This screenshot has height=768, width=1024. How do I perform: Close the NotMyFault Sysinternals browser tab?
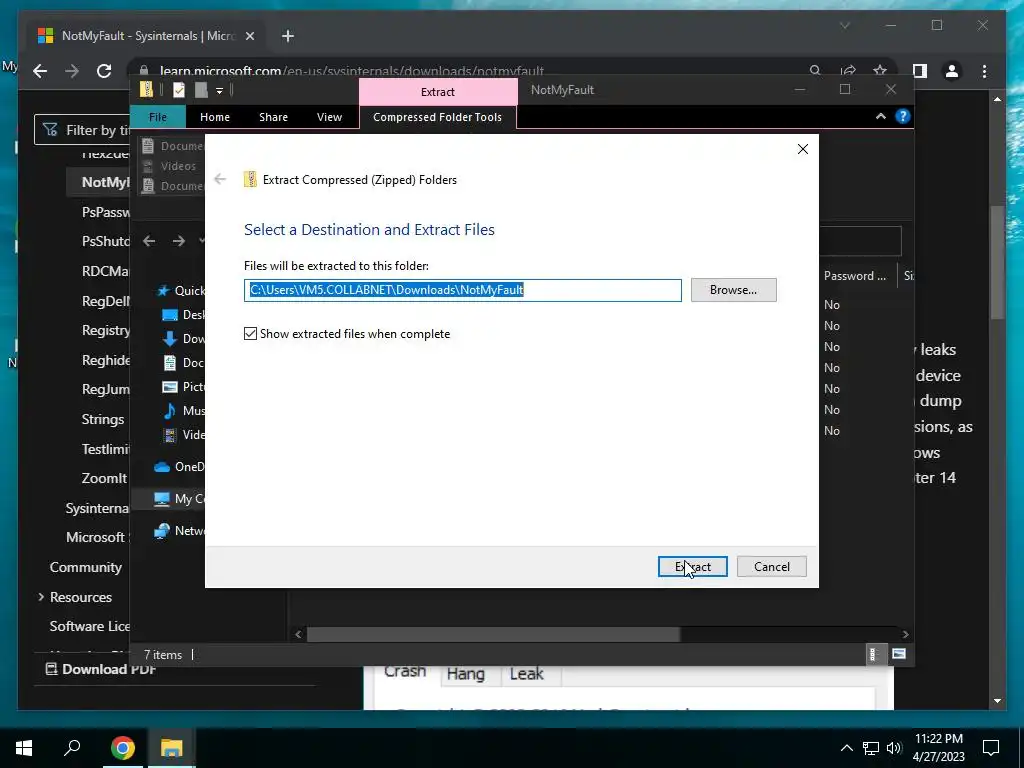click(x=249, y=36)
